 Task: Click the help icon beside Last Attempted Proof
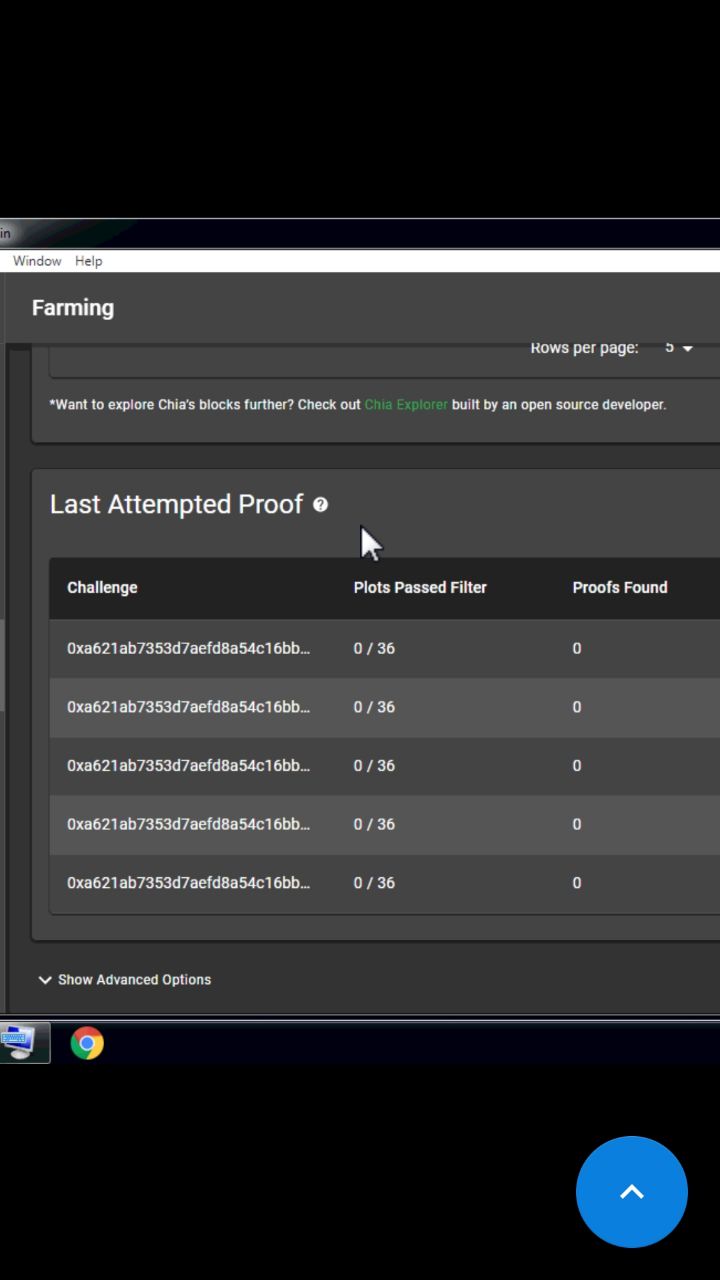(320, 505)
